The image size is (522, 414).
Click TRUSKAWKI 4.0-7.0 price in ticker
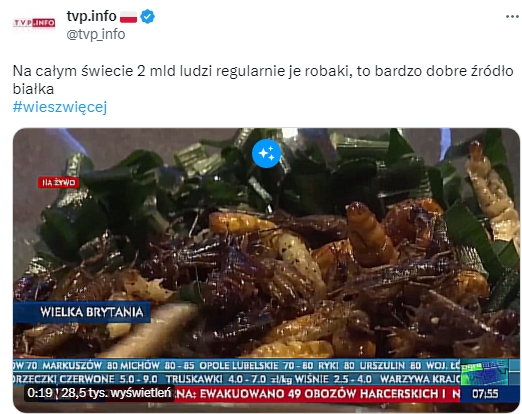tap(216, 379)
